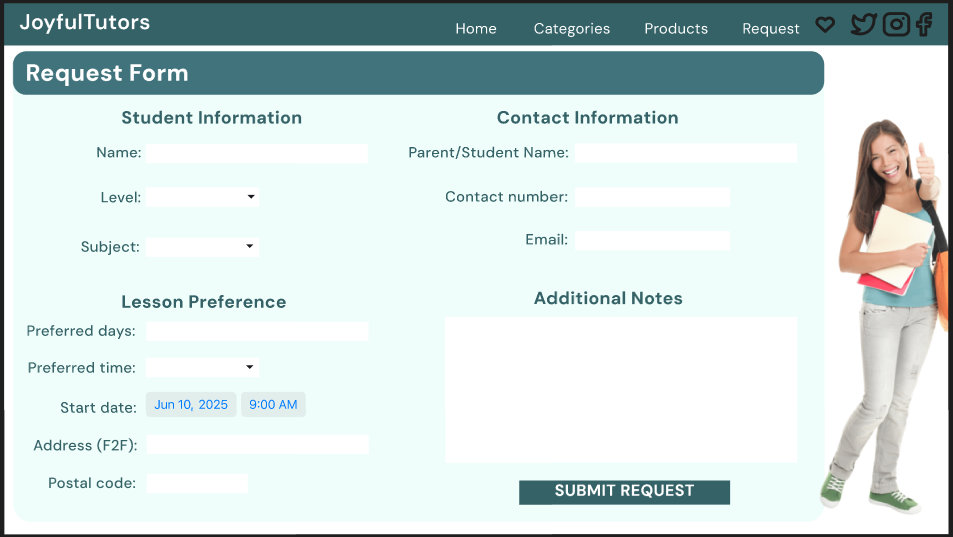Open the Twitter social icon
Screen dimensions: 953x537
(x=863, y=25)
